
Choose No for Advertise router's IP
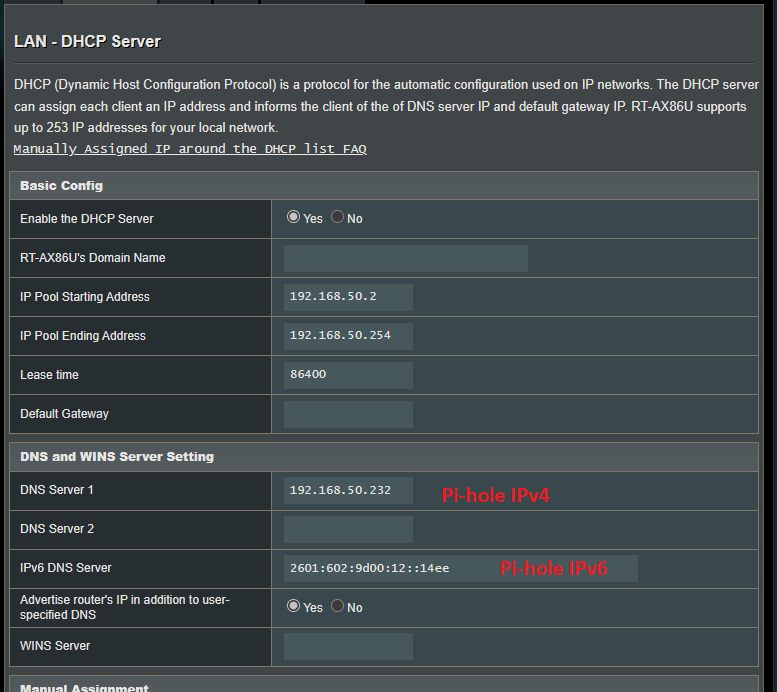(x=337, y=606)
